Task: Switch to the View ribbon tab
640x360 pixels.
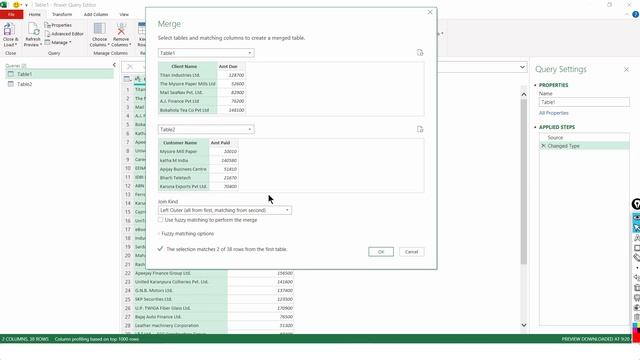Action: click(124, 14)
